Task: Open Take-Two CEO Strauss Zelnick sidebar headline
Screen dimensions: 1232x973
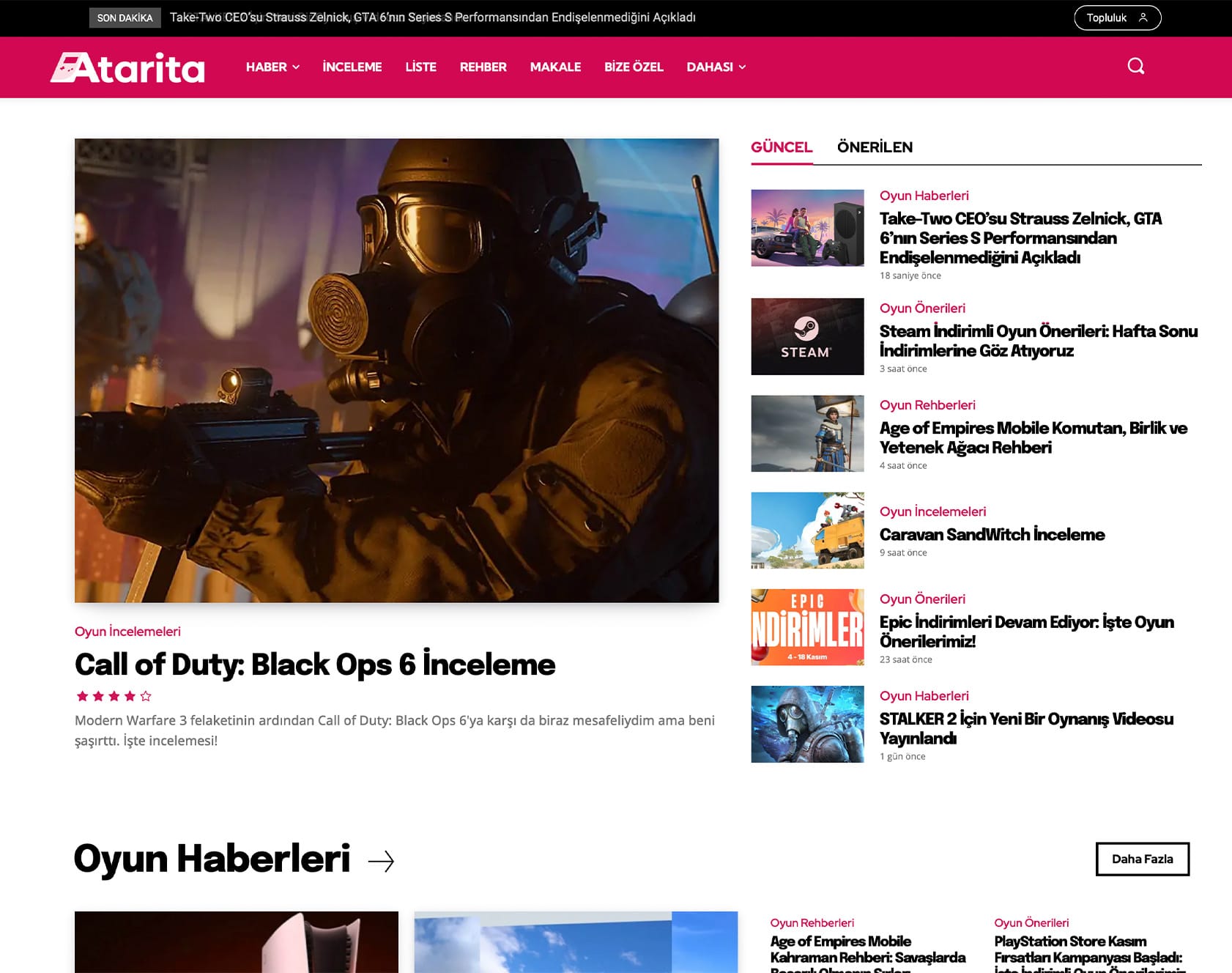Action: click(x=1020, y=238)
